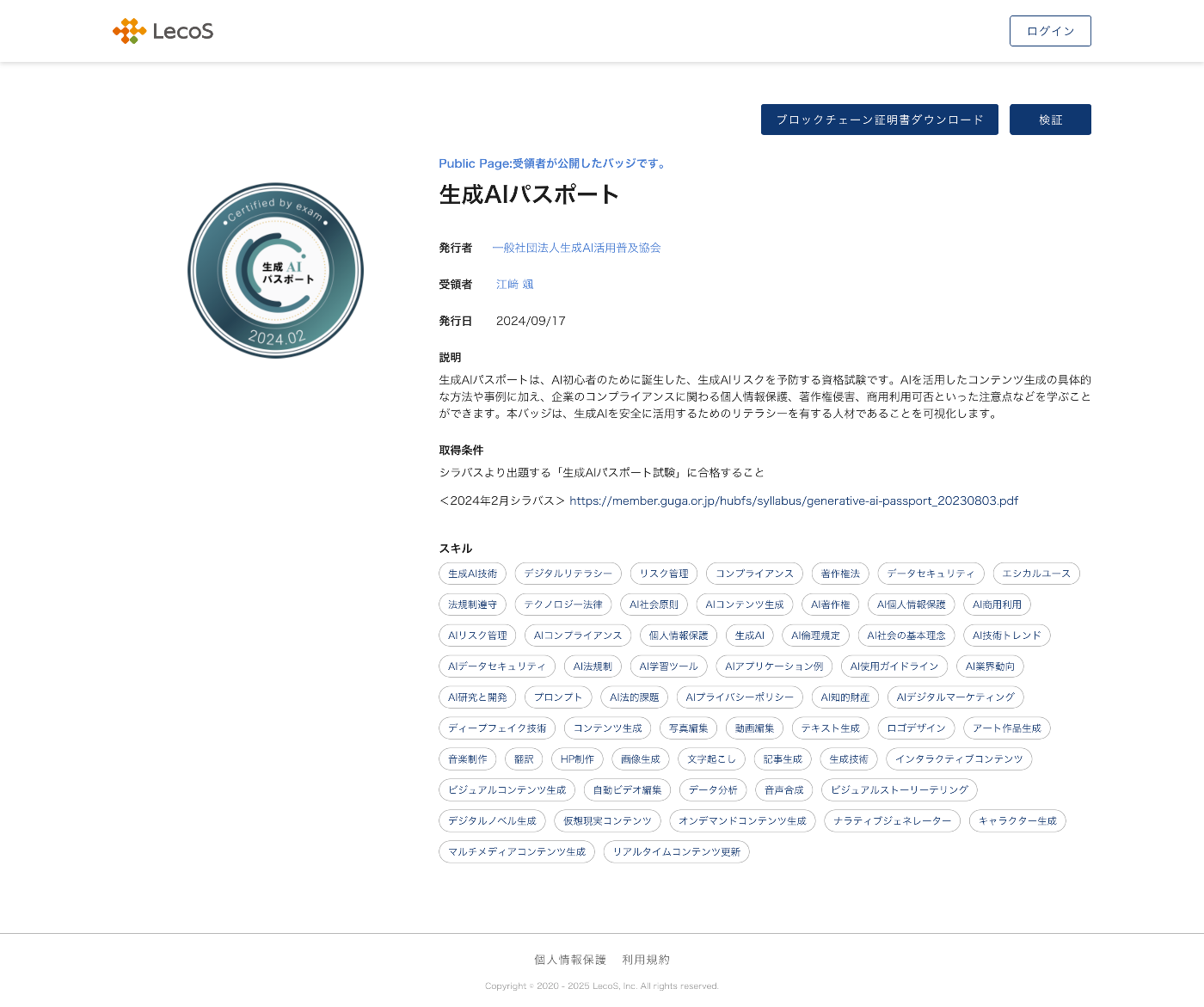Image resolution: width=1204 pixels, height=1007 pixels.
Task: Open the 利用規約 footer link
Action: (x=646, y=960)
